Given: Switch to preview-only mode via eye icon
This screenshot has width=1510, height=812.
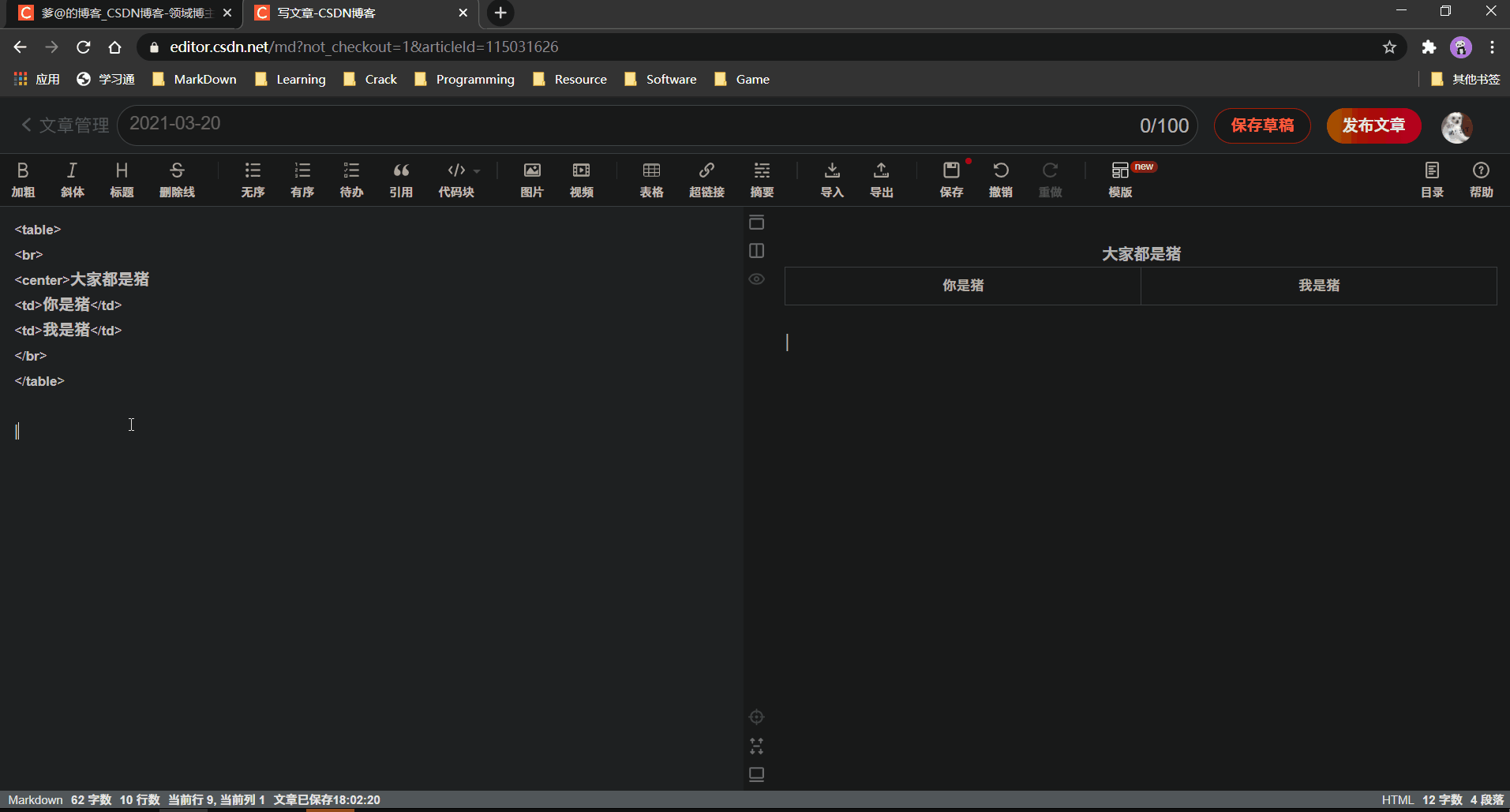Looking at the screenshot, I should click(756, 279).
